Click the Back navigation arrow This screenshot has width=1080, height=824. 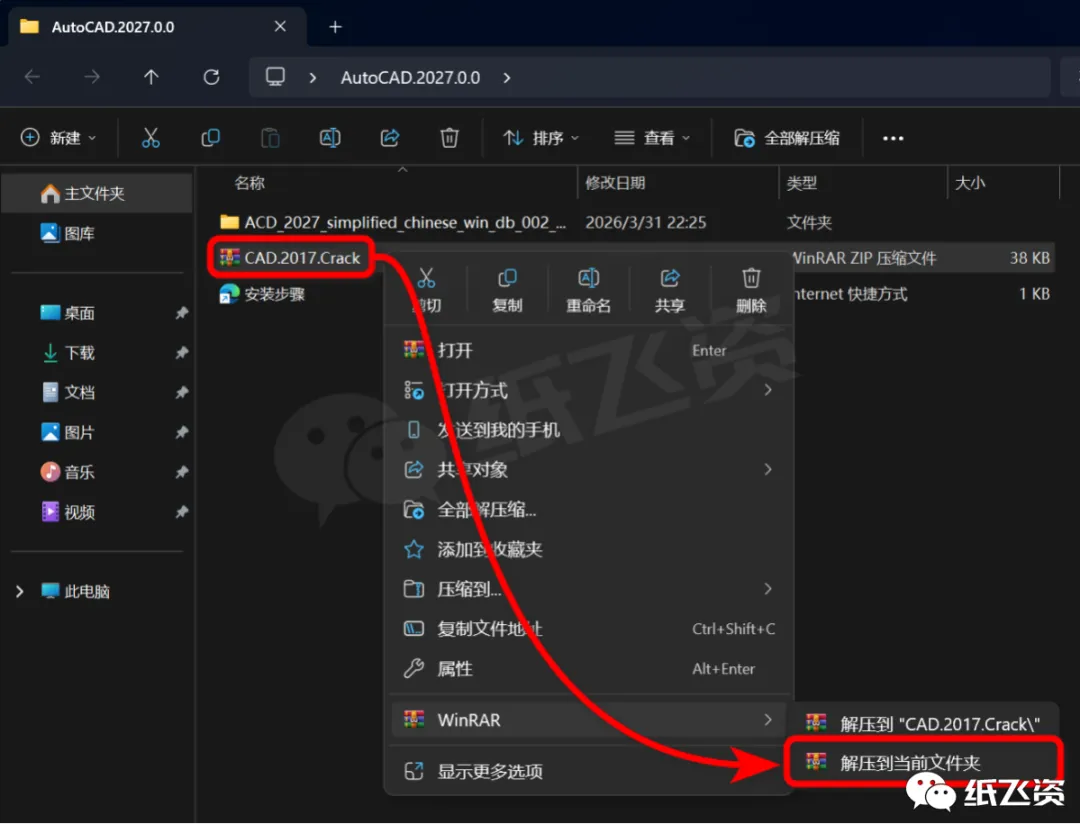pyautogui.click(x=32, y=77)
